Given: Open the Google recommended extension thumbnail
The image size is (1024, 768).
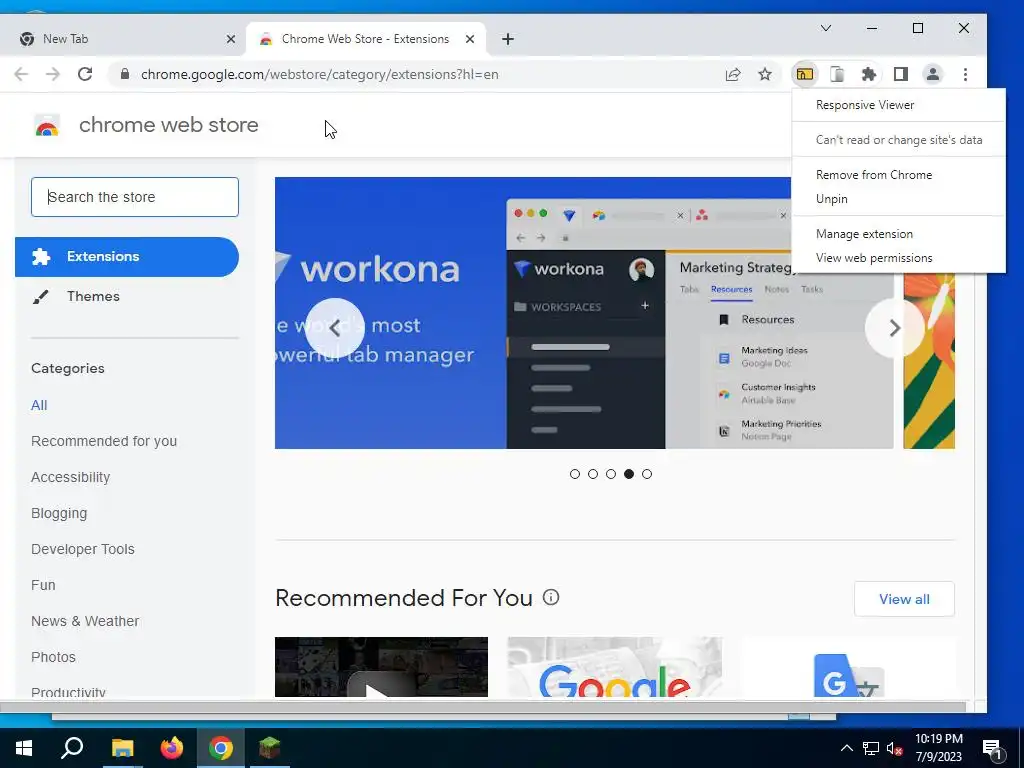Looking at the screenshot, I should click(x=615, y=667).
